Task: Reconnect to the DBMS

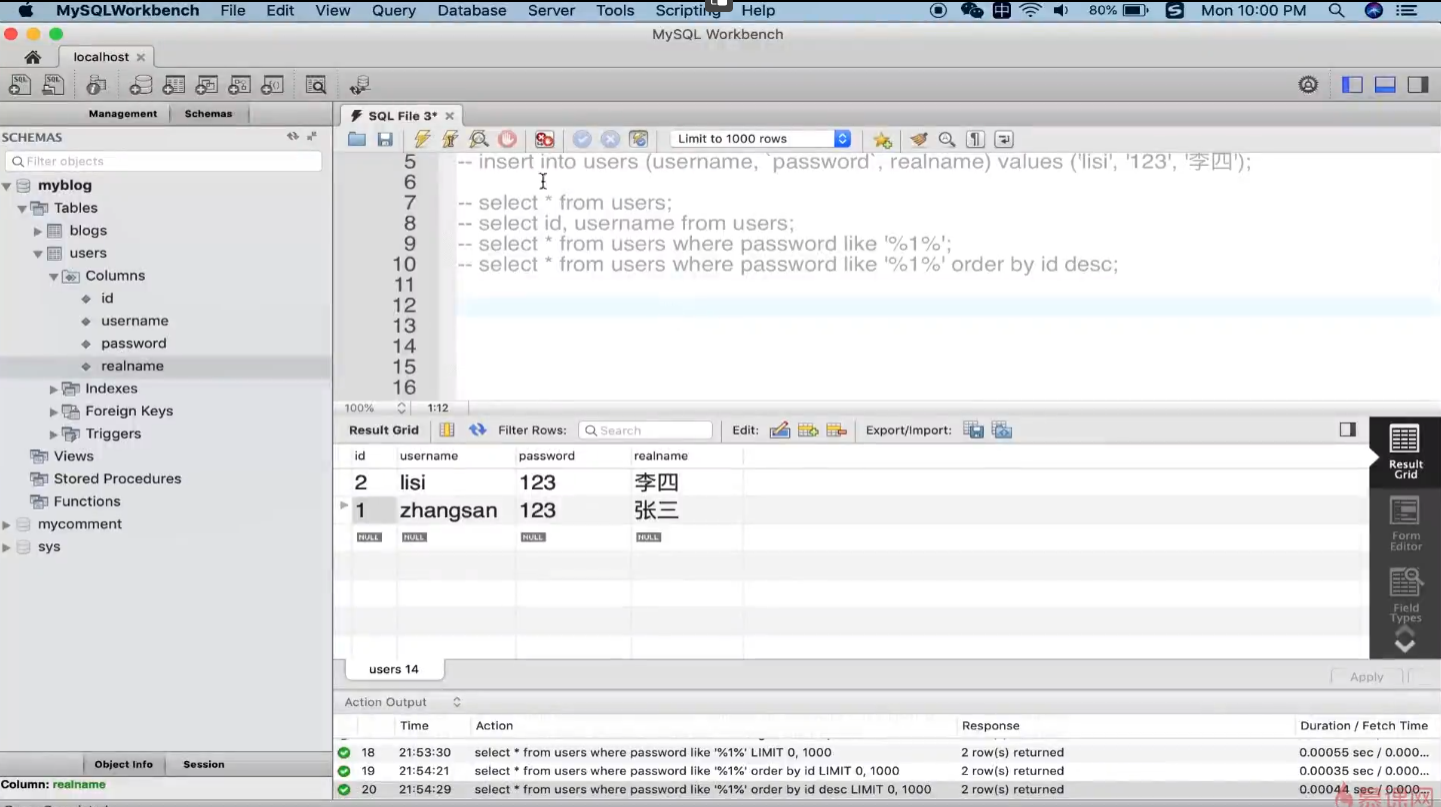Action: click(360, 85)
